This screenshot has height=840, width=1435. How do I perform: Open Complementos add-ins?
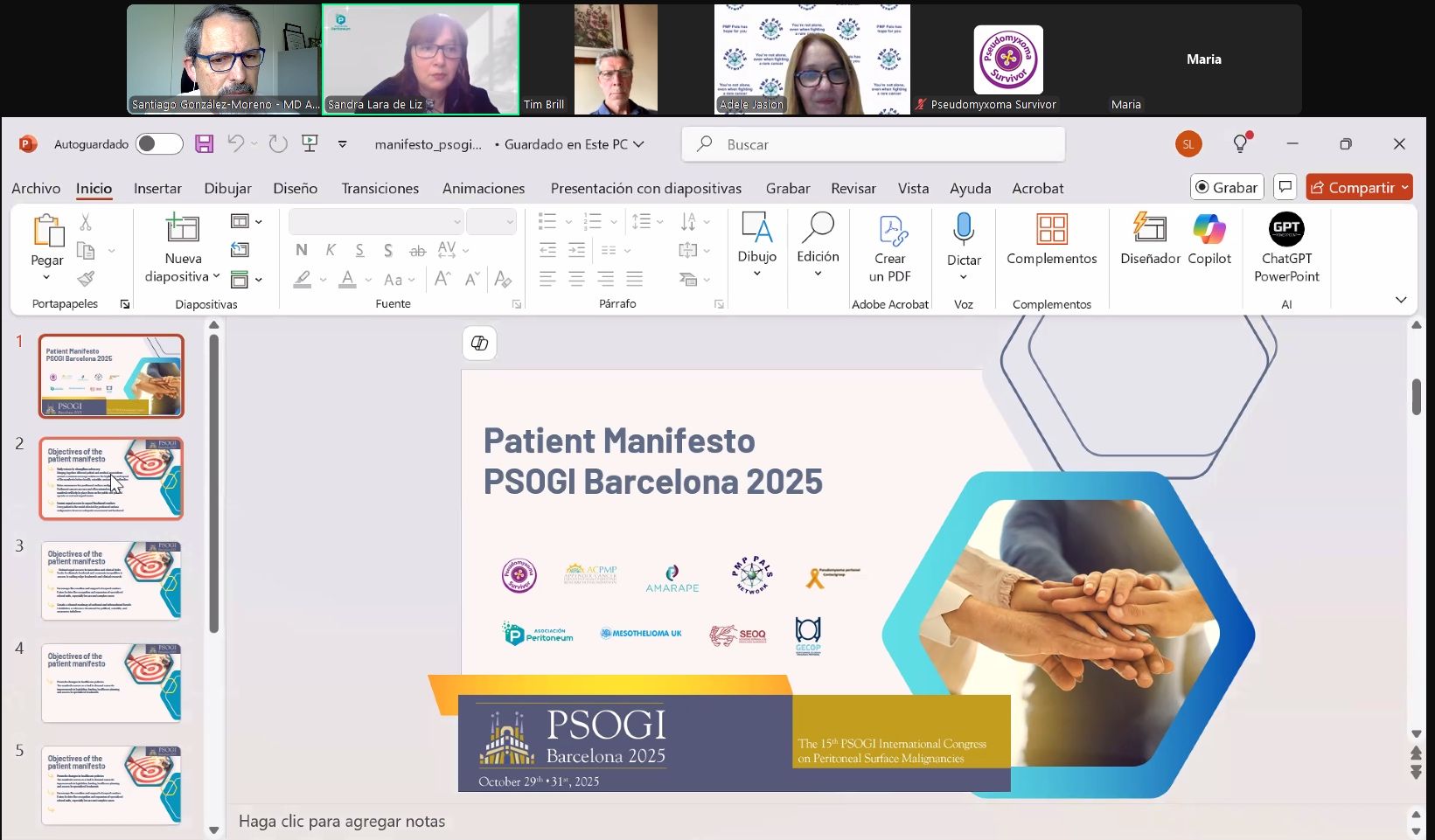coord(1052,240)
